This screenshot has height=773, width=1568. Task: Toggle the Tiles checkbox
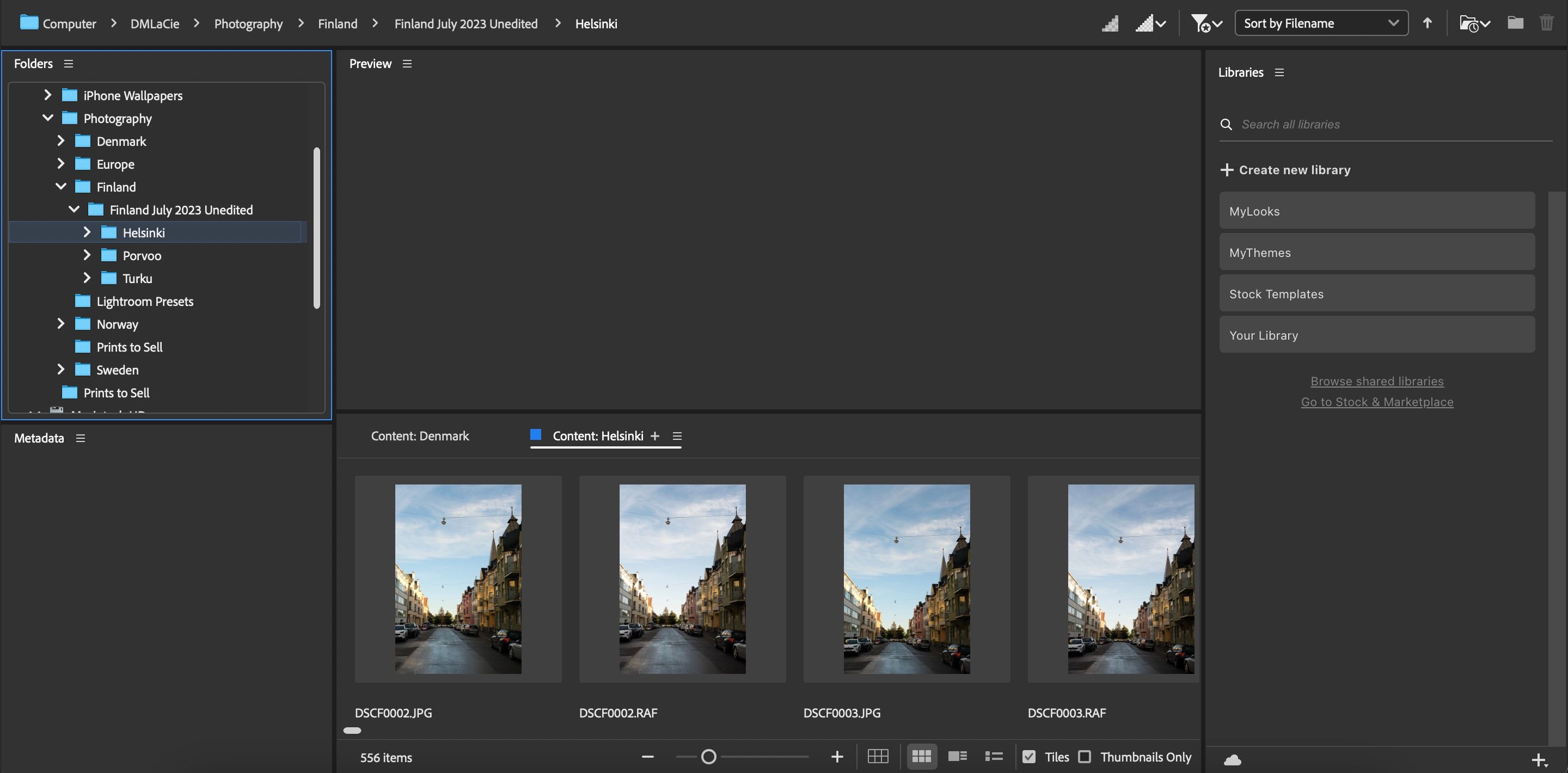1030,757
